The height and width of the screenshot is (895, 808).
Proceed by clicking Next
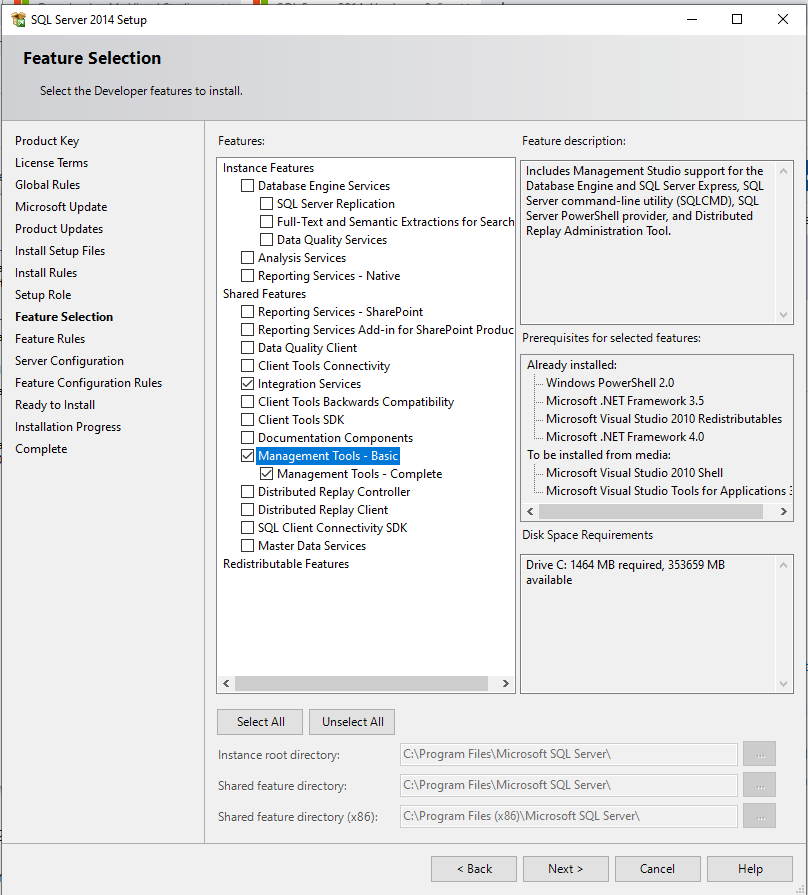pyautogui.click(x=565, y=868)
